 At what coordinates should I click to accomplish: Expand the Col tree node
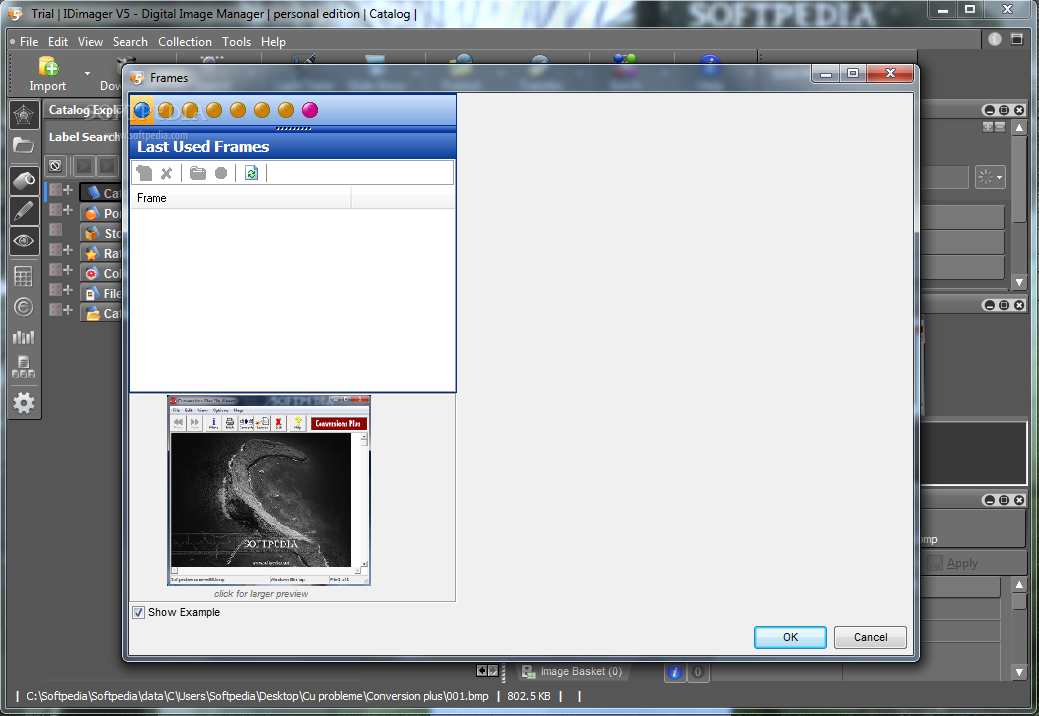(x=68, y=269)
